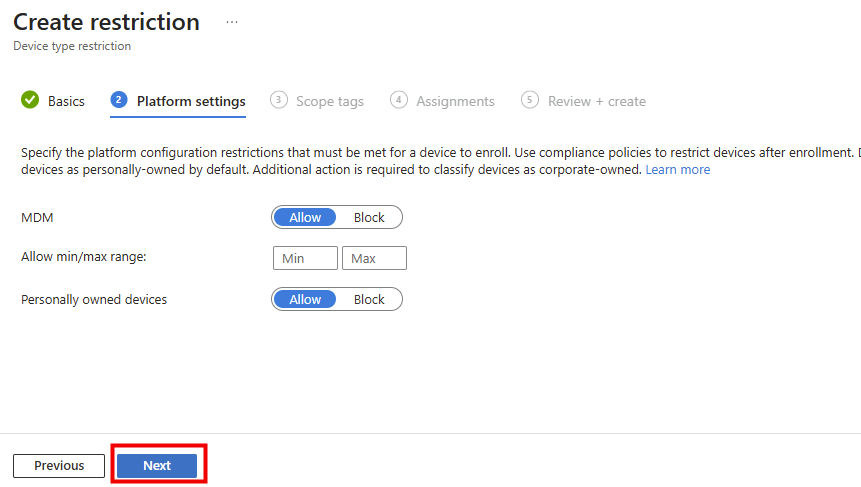Jump to the Assignments tab
Image resolution: width=861 pixels, height=487 pixels.
point(455,101)
